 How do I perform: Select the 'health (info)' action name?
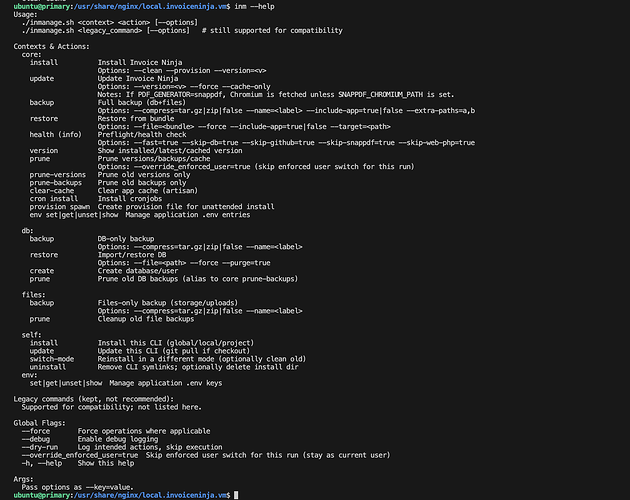tap(55, 135)
